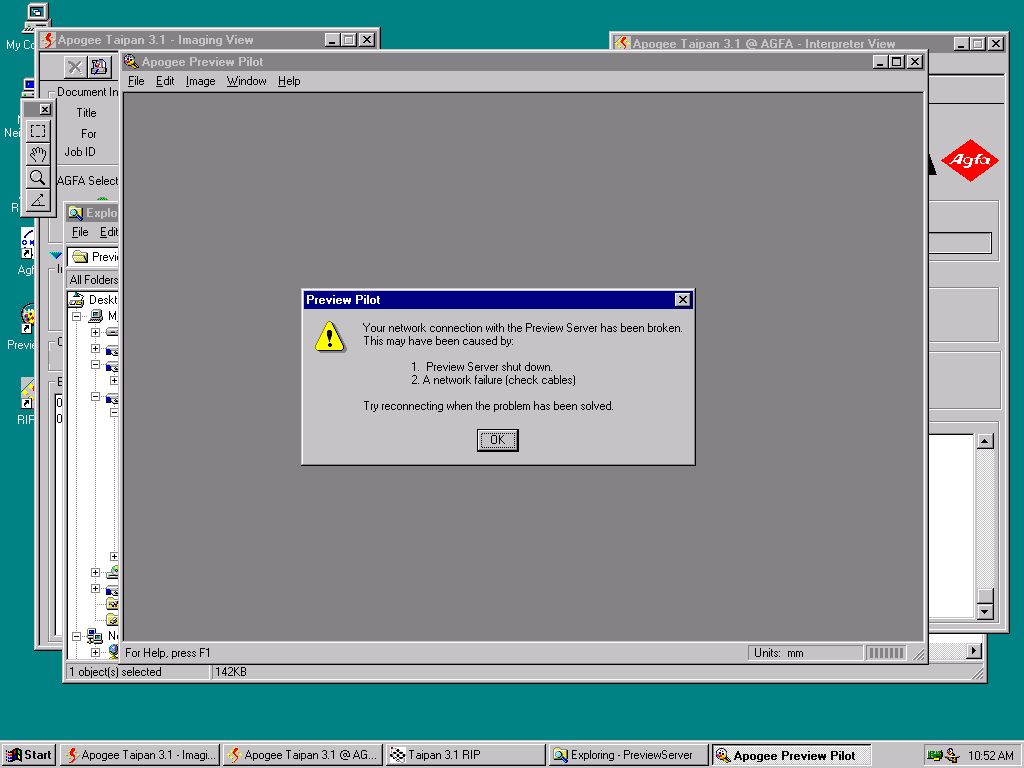
Task: Click the tray icon beside the clock
Action: click(x=953, y=756)
